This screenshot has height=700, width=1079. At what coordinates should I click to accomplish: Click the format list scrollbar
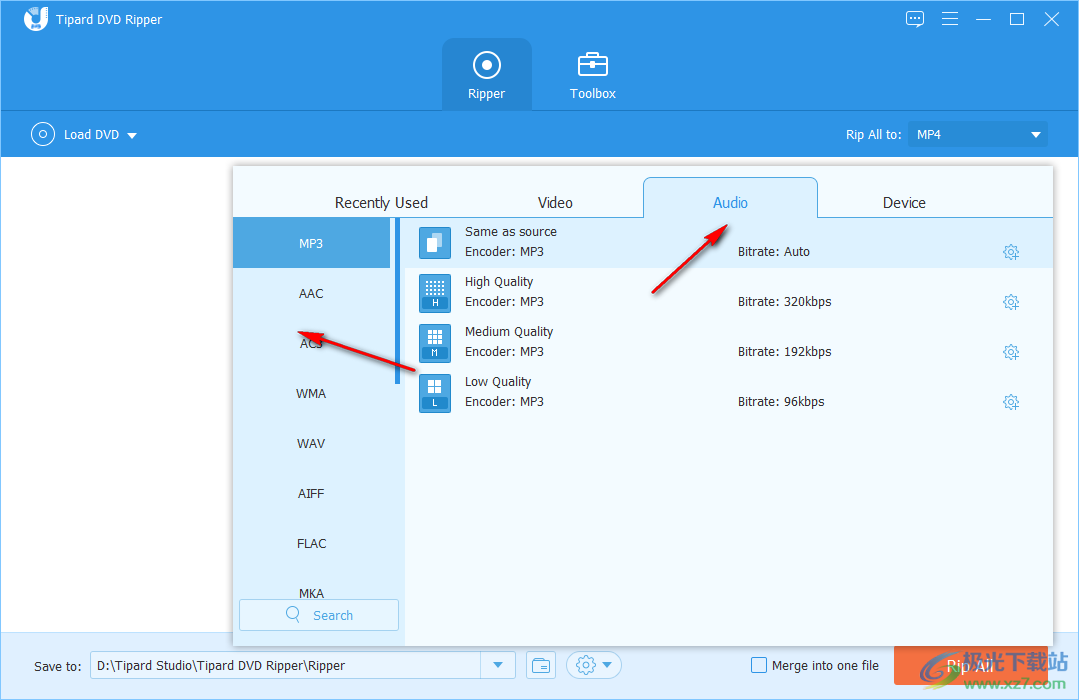coord(398,300)
